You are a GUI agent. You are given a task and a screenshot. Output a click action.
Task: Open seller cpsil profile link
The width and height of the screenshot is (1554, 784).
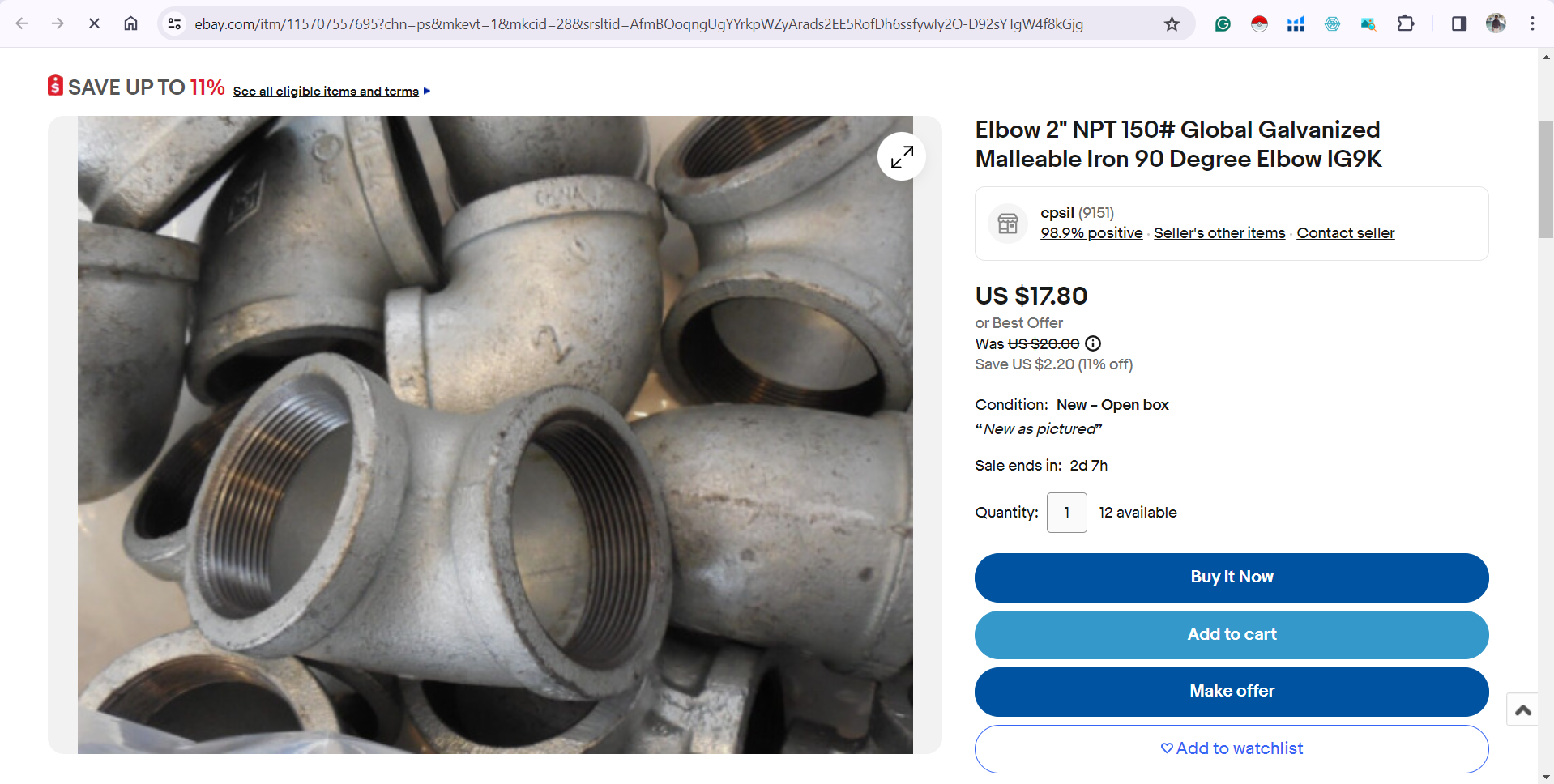point(1057,213)
